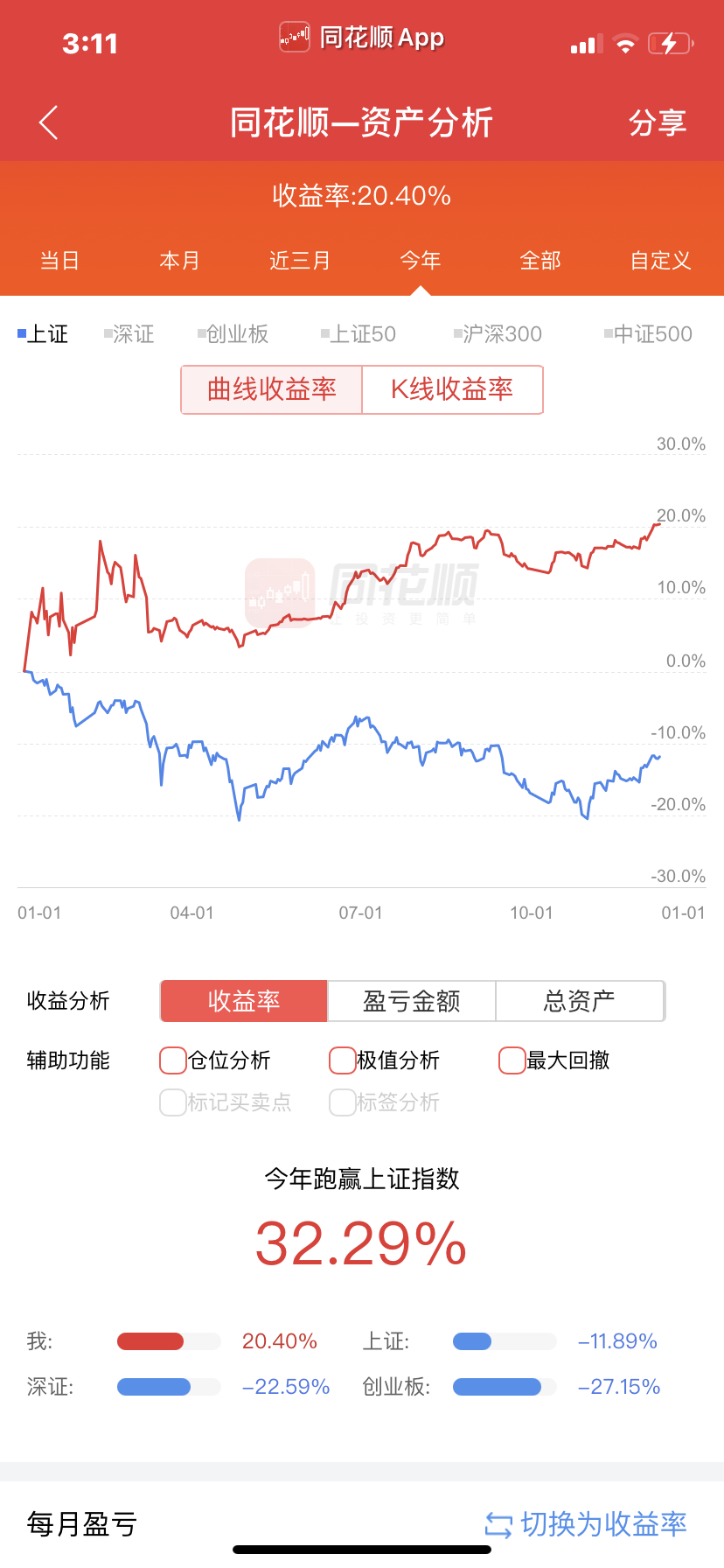Select the 总资产 analysis option
The width and height of the screenshot is (724, 1568).
coord(580,1001)
